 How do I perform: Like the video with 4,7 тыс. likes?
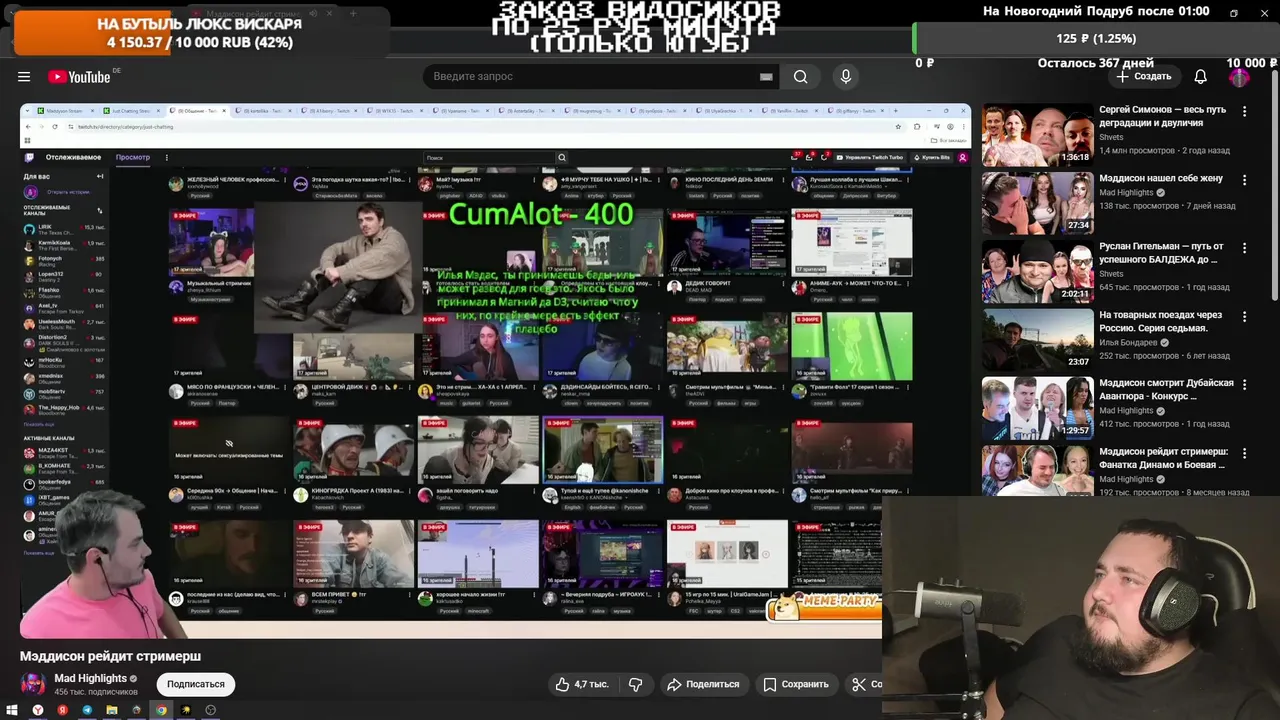click(x=582, y=684)
